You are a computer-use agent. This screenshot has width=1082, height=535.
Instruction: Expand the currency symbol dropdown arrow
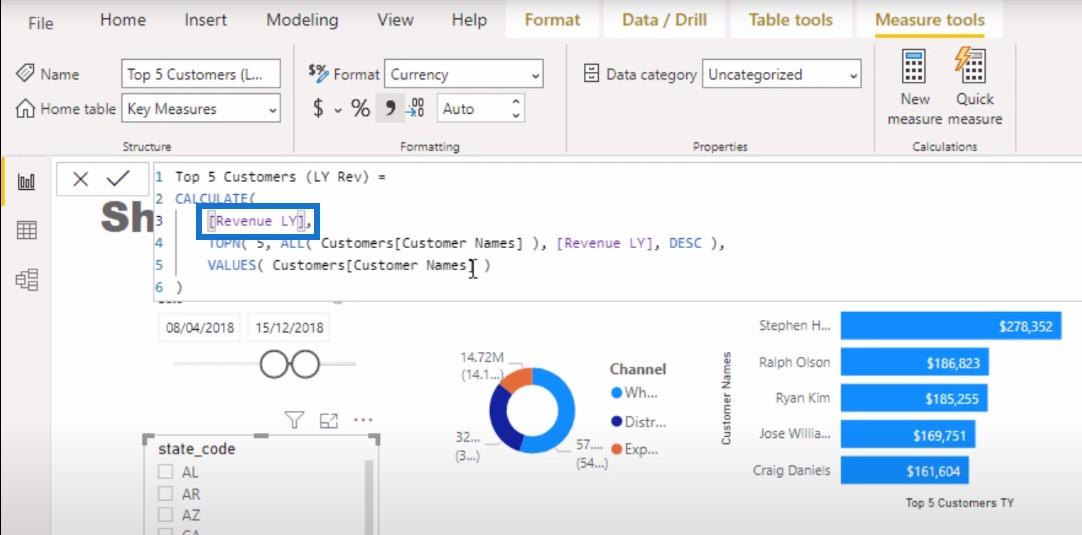338,110
